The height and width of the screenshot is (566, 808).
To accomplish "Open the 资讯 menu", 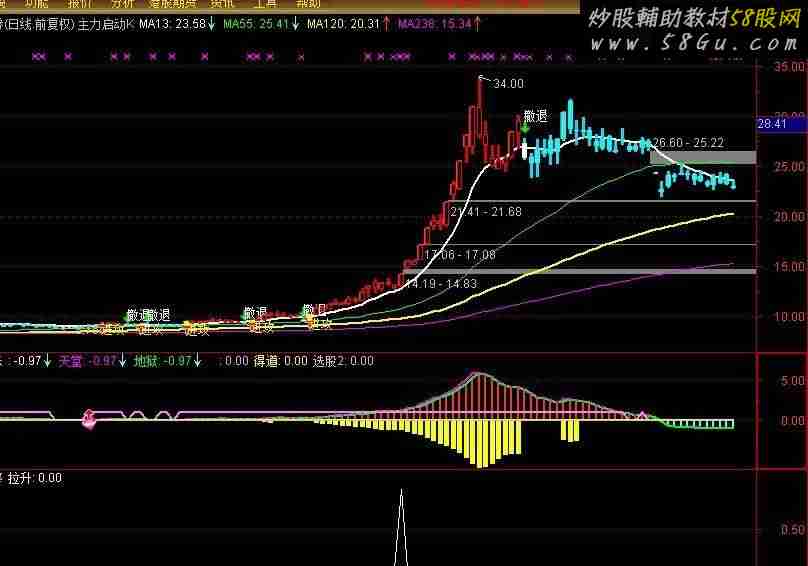I will tap(222, 4).
